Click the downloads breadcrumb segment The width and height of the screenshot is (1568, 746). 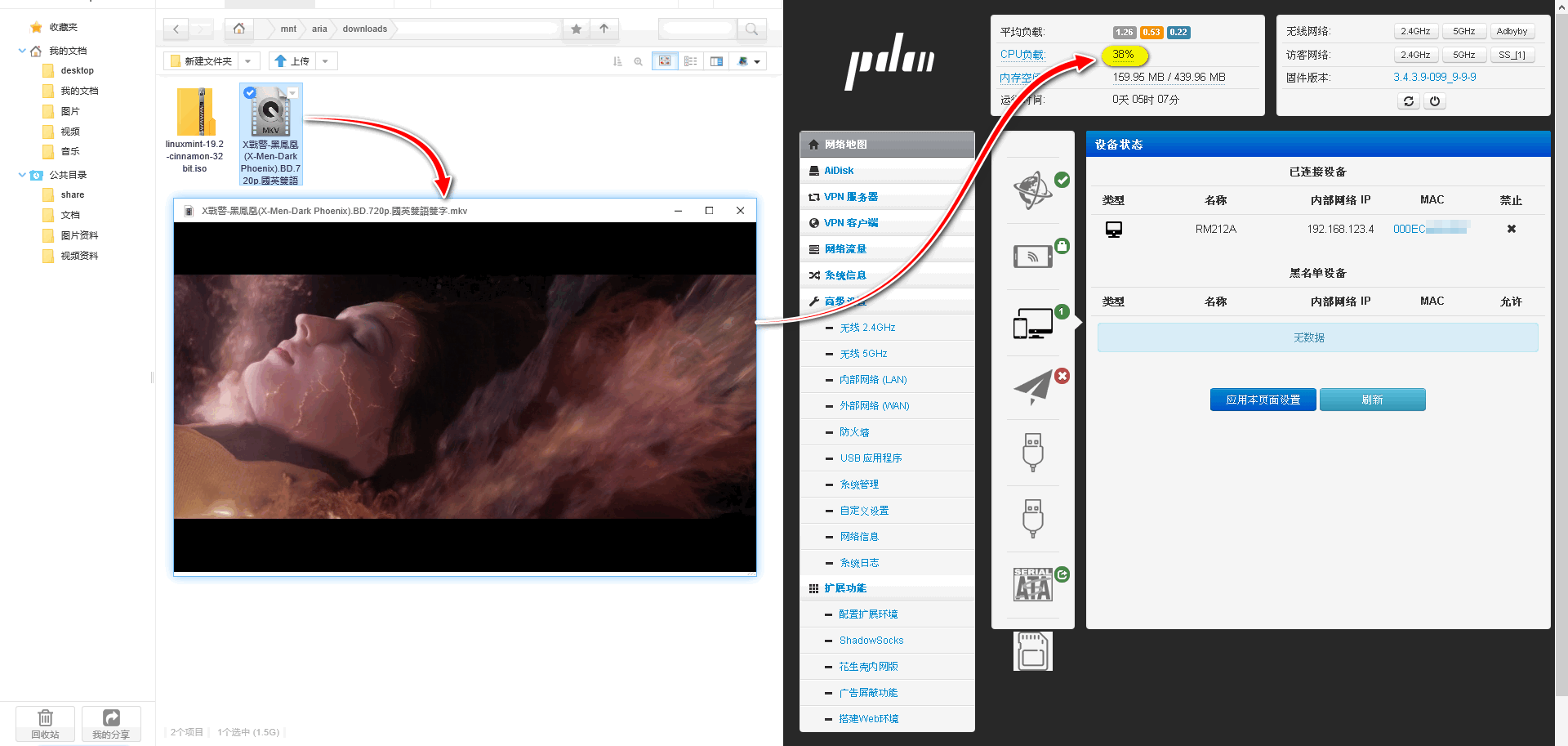click(365, 29)
